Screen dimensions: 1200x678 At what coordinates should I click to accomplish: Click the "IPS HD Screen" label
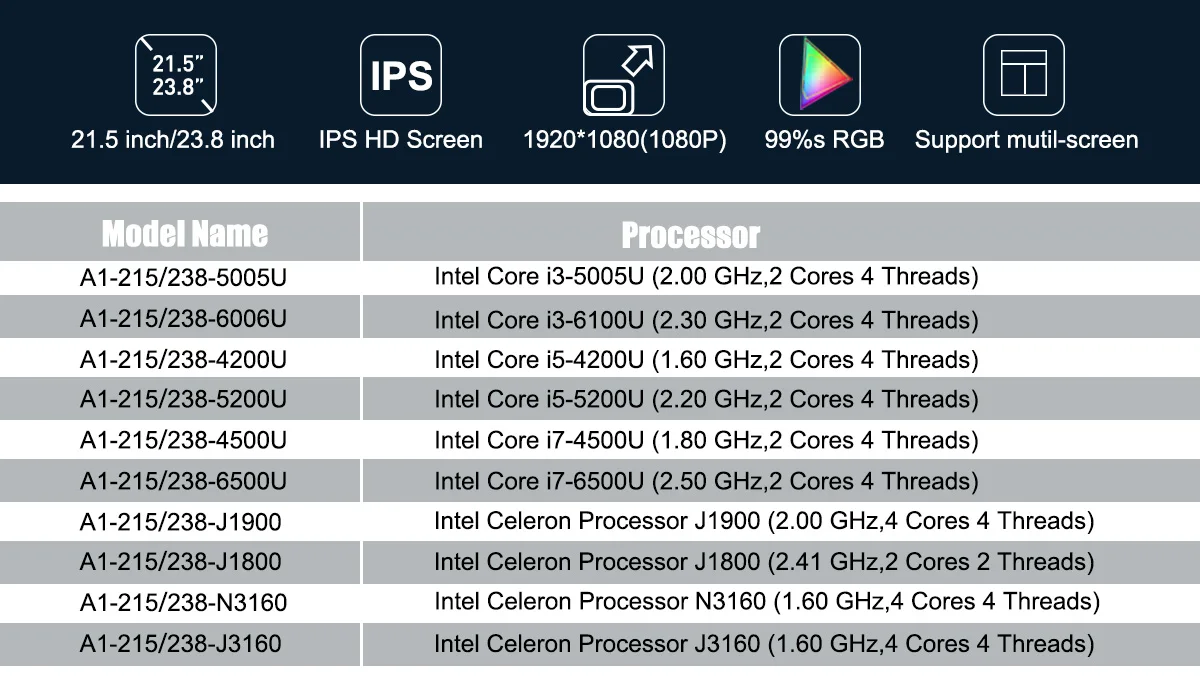pos(401,140)
